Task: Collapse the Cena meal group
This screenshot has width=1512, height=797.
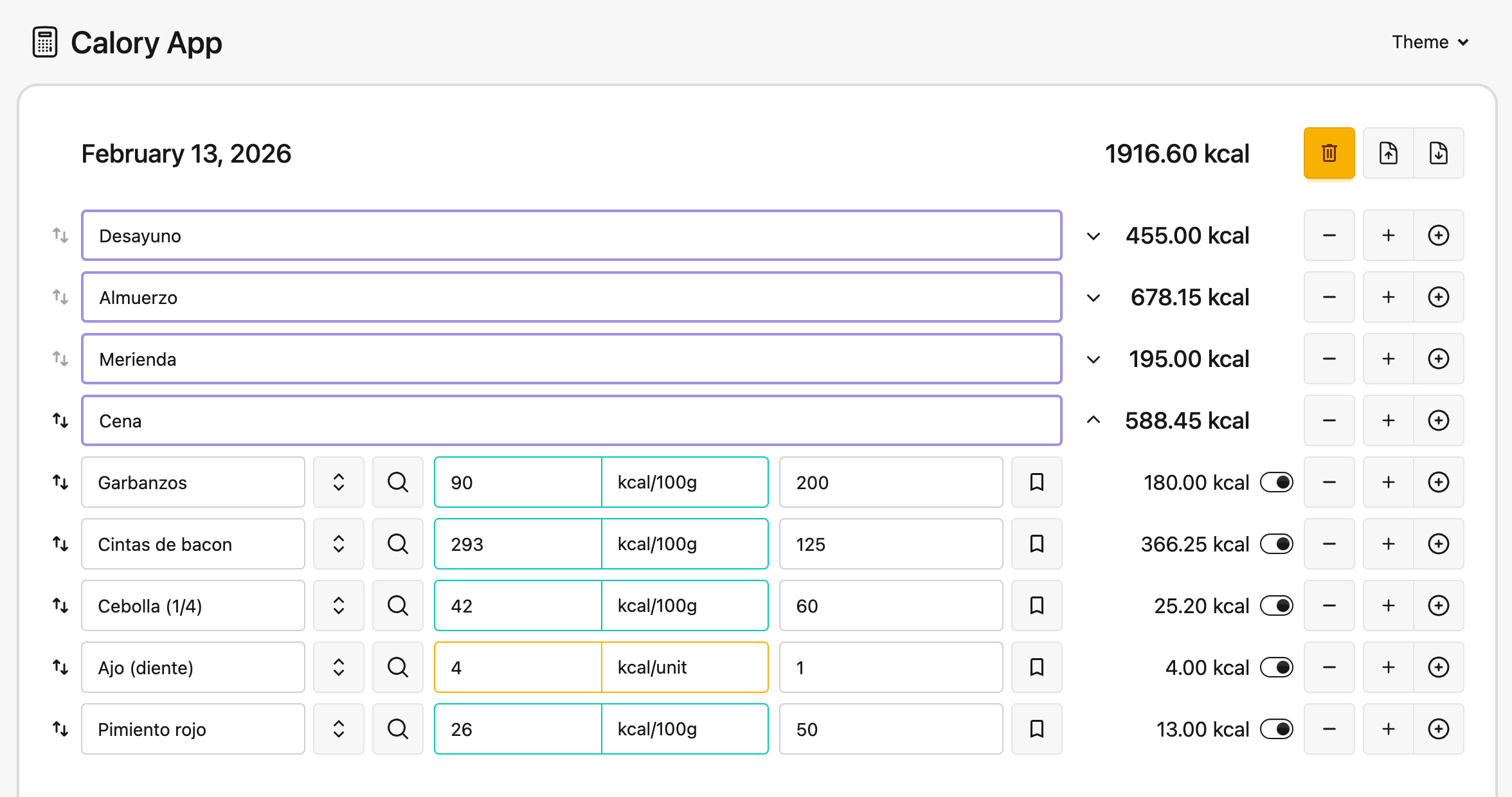Action: pyautogui.click(x=1093, y=420)
